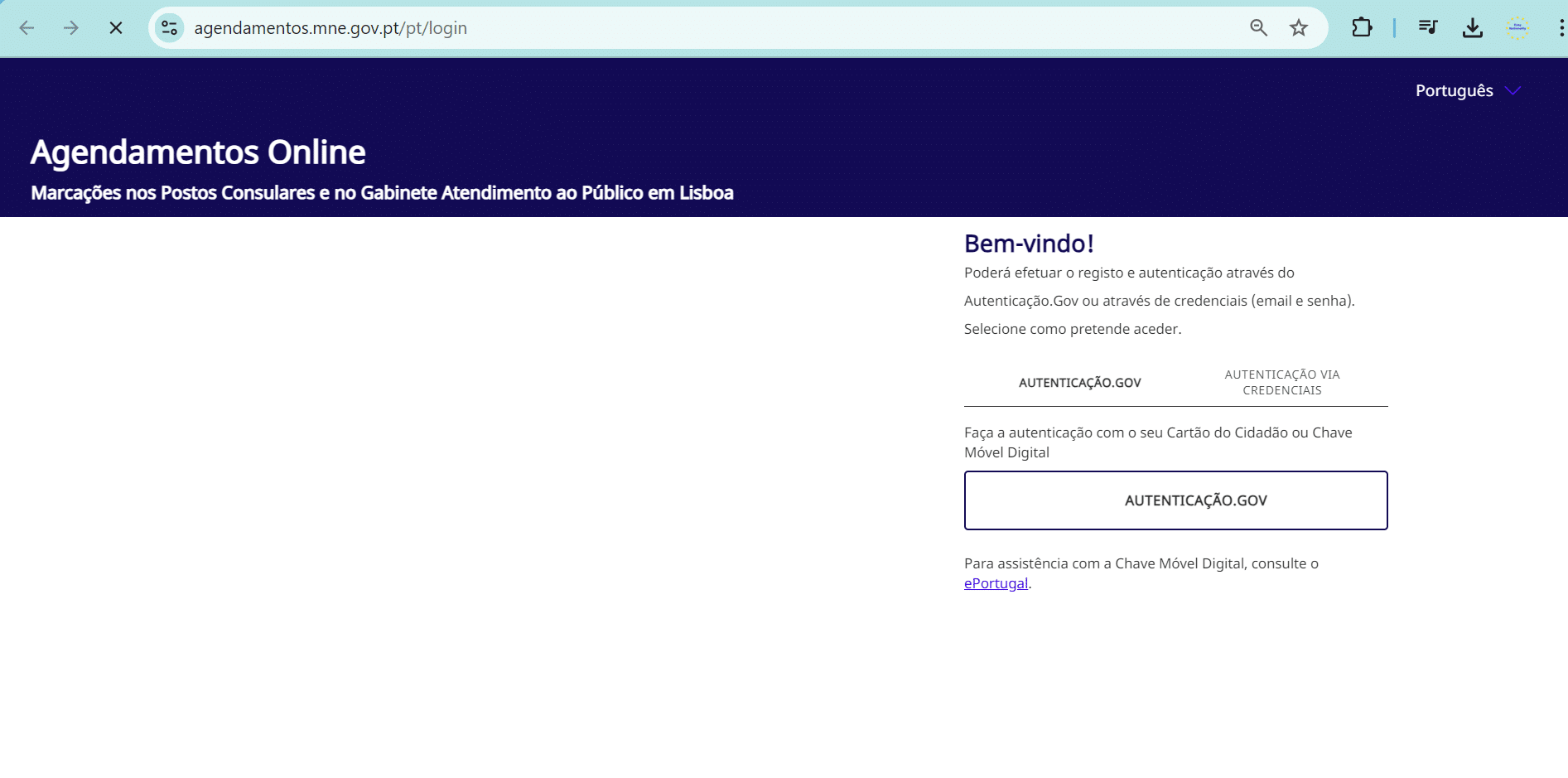Click the 'Marcações nos Postos Consulares' subtitle

382,193
